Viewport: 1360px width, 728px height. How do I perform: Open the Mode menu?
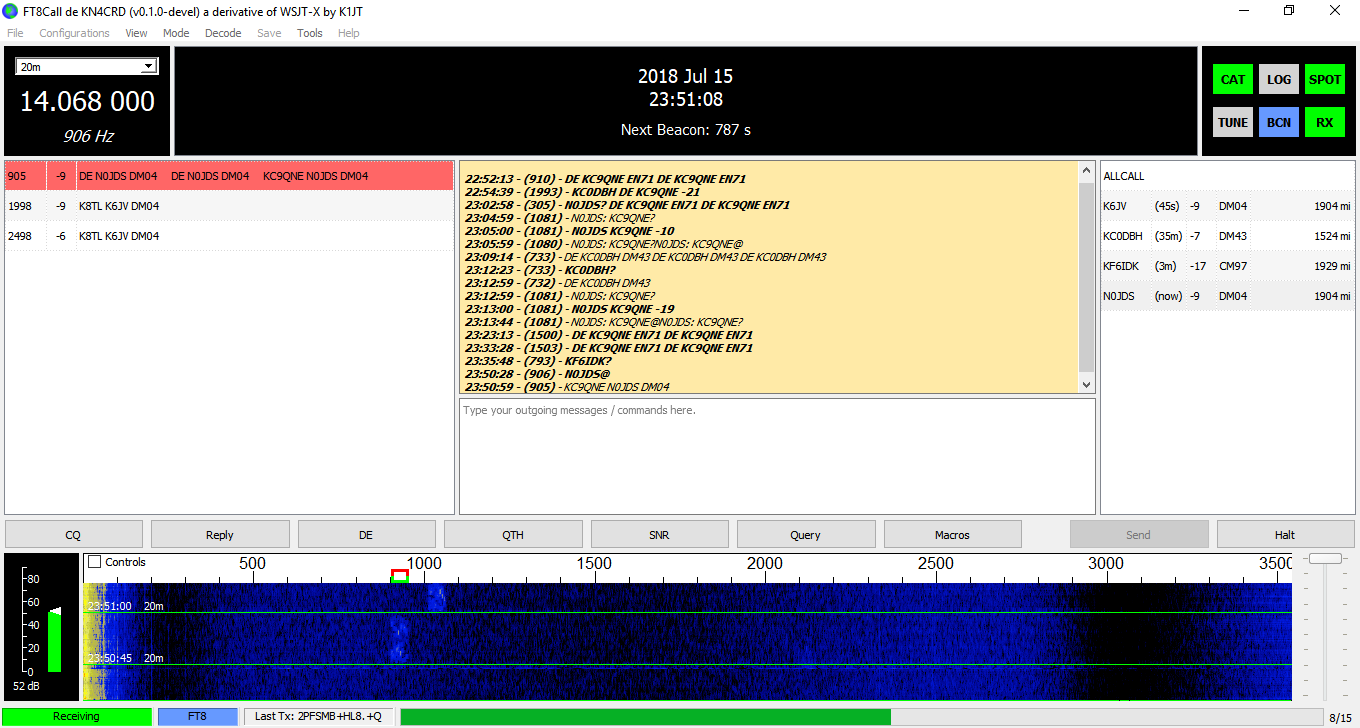176,33
